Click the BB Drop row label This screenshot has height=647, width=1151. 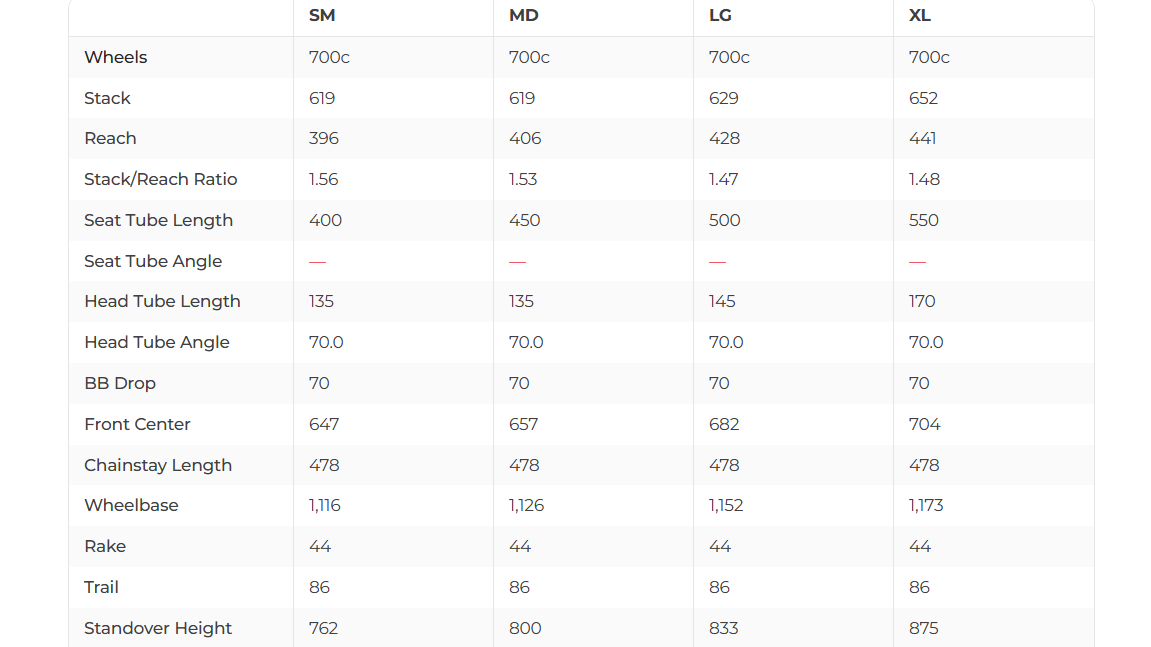[x=120, y=383]
